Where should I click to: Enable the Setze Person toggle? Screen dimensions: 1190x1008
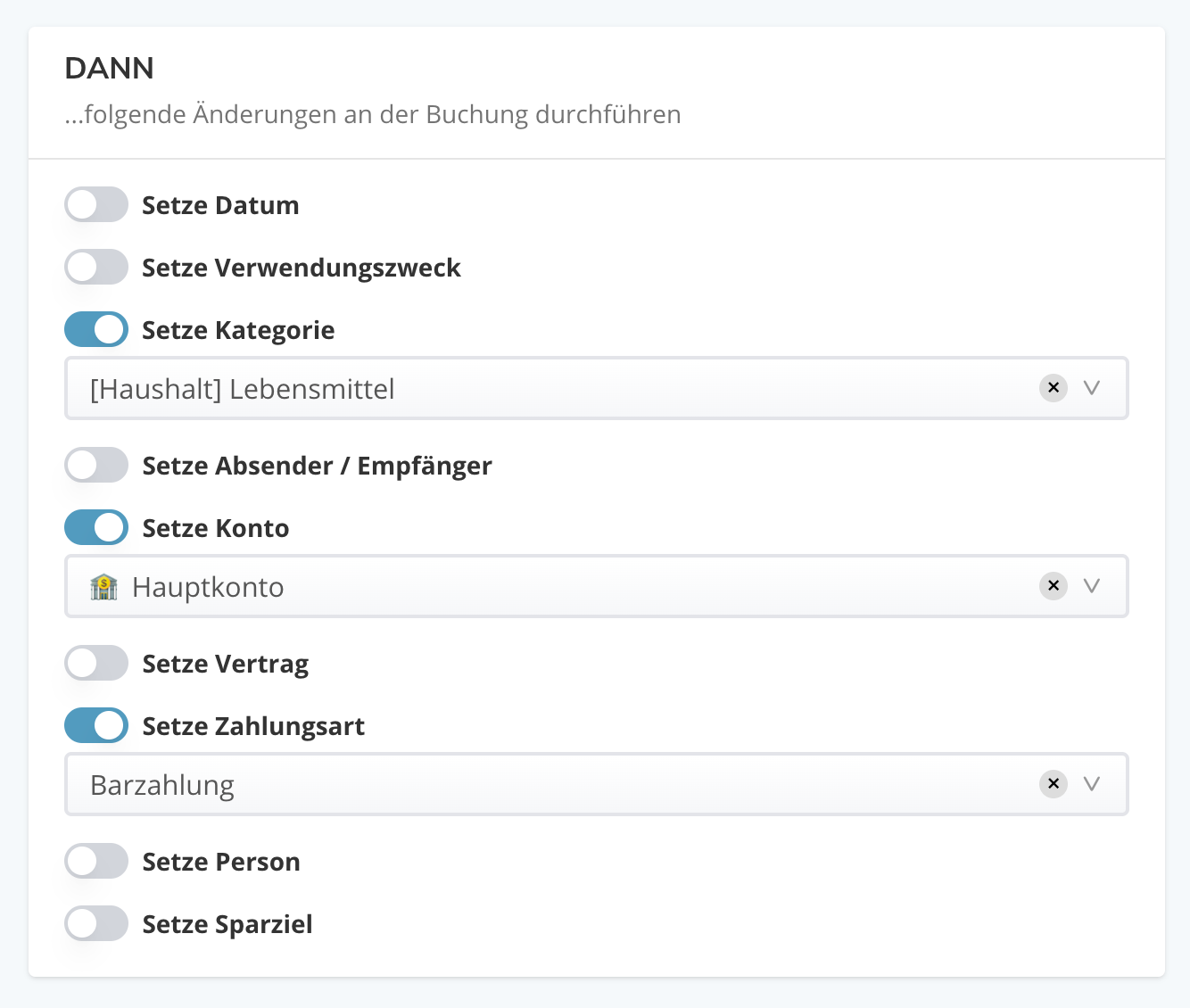tap(96, 862)
